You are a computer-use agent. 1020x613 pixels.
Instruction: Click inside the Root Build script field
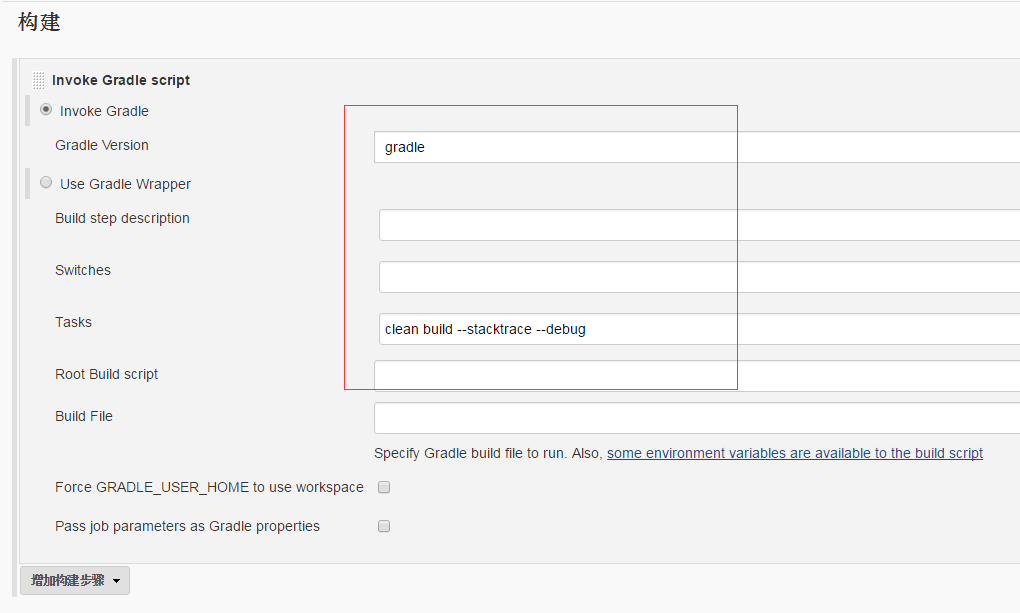coord(556,375)
